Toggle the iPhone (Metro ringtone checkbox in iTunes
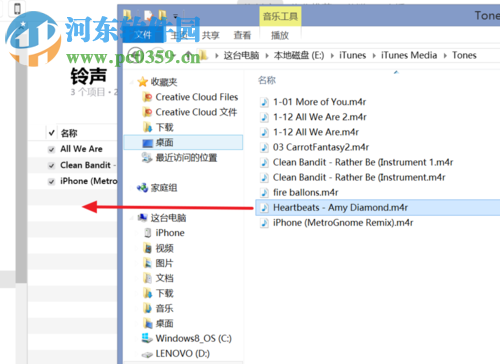The width and height of the screenshot is (500, 364). tap(51, 182)
